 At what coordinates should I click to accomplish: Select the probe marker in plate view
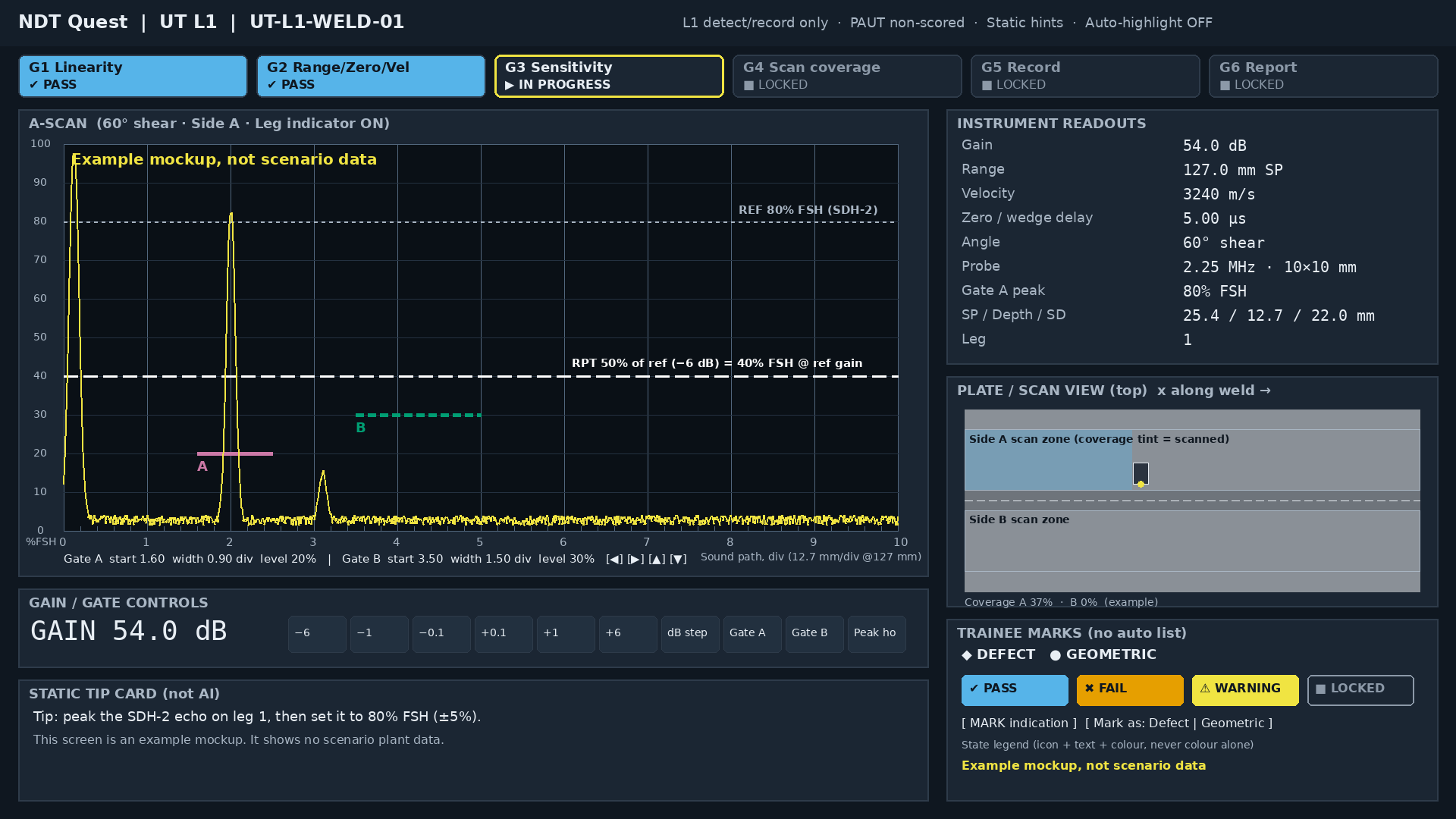click(x=1141, y=474)
